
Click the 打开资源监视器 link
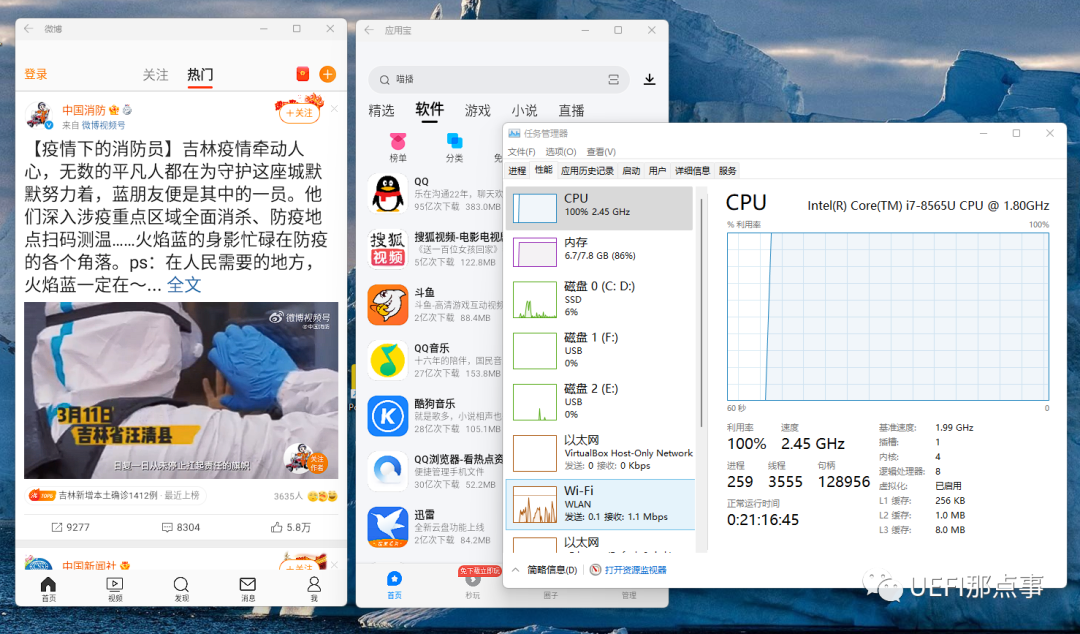tap(635, 570)
